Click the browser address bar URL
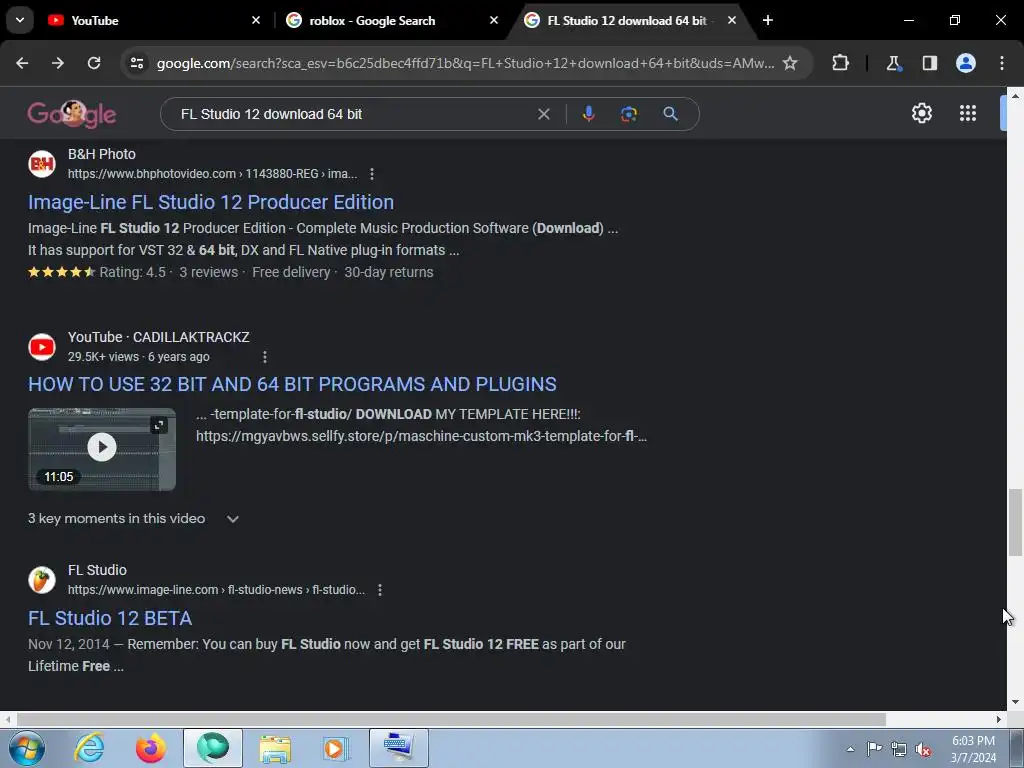 [x=465, y=63]
